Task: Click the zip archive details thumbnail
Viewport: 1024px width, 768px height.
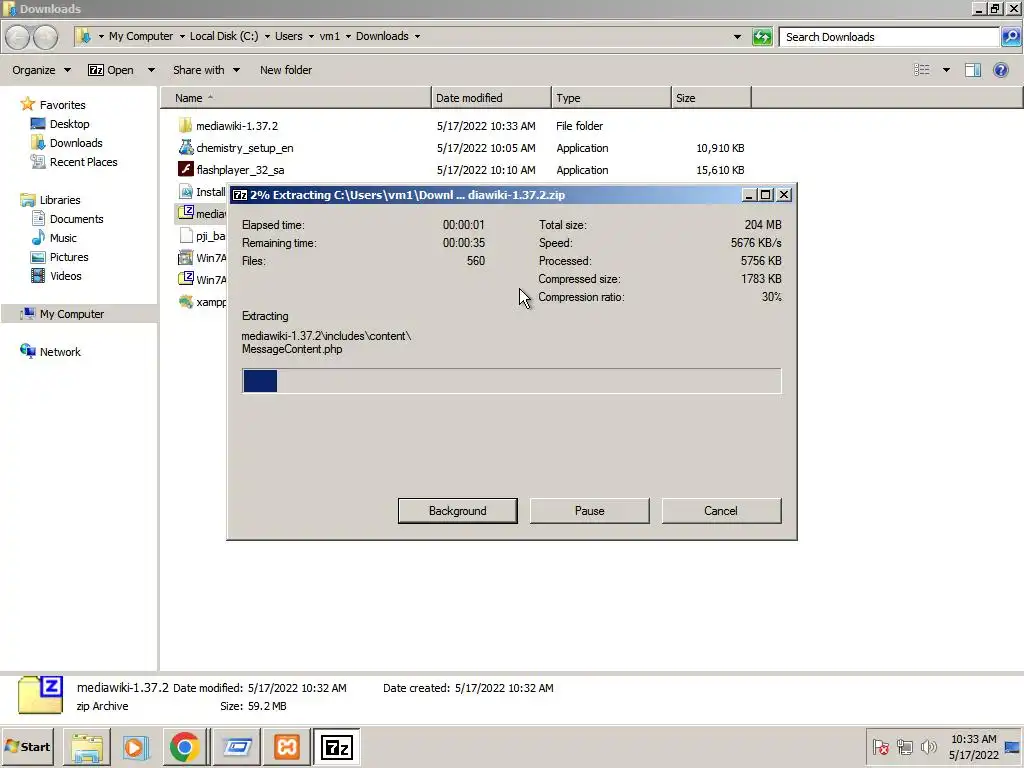Action: pyautogui.click(x=40, y=695)
